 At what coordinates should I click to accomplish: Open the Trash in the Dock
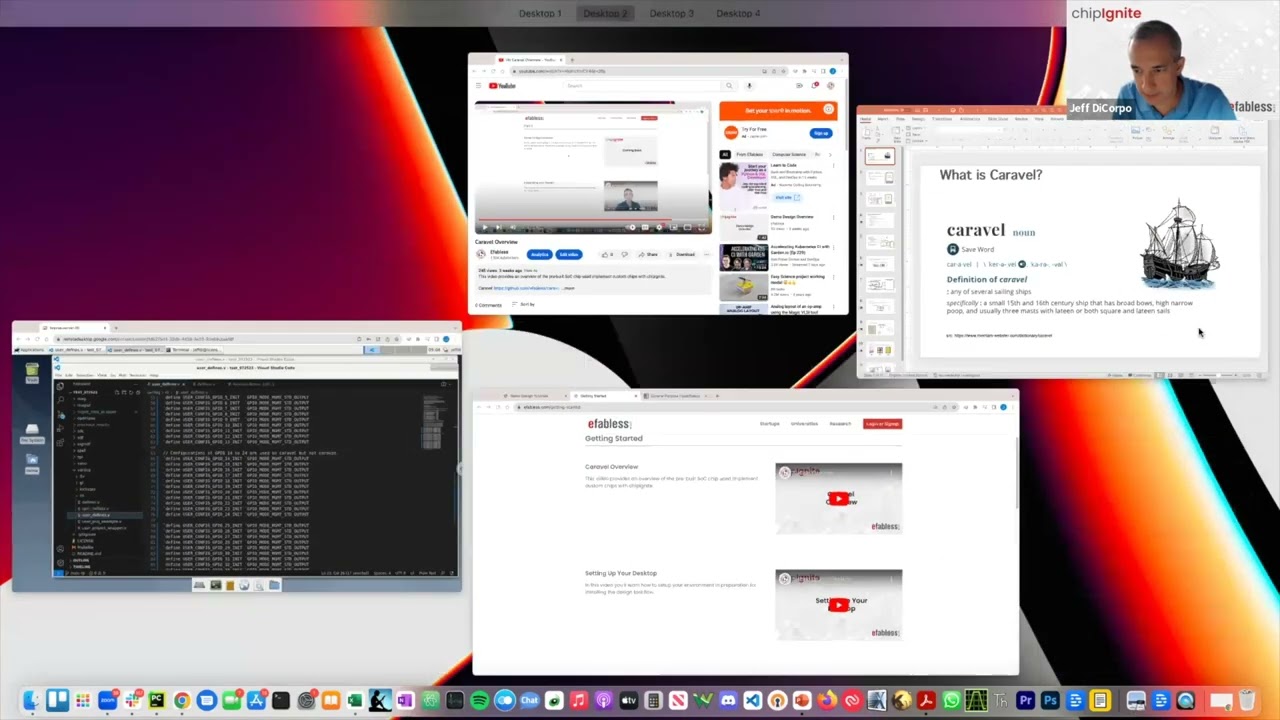tap(1246, 701)
